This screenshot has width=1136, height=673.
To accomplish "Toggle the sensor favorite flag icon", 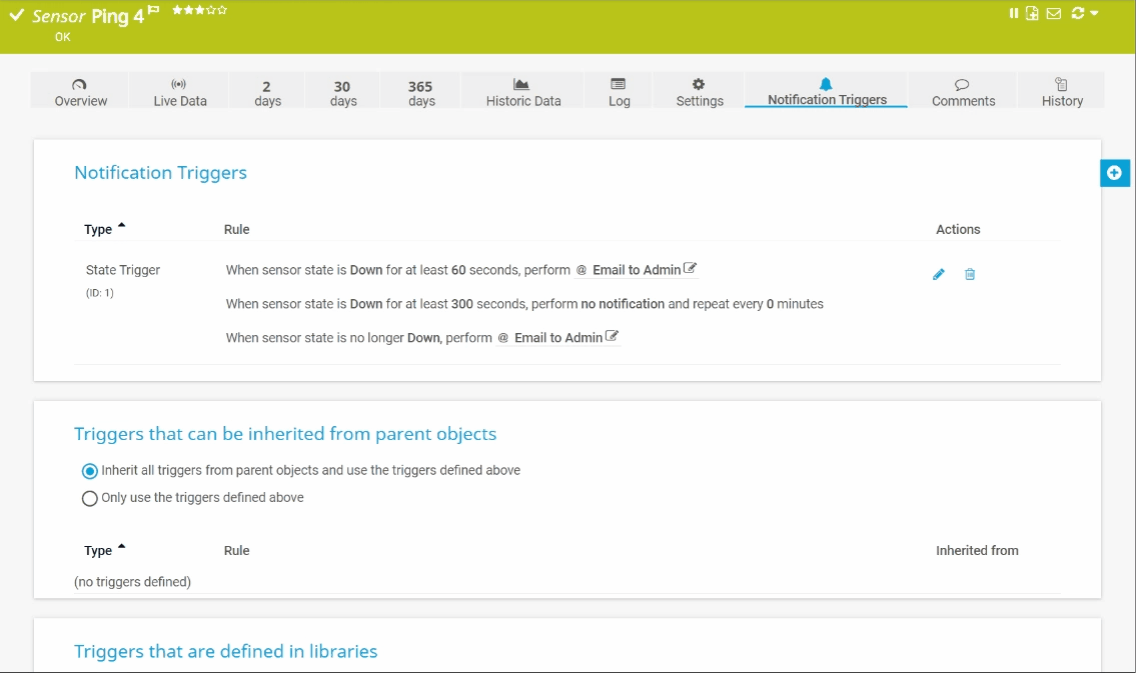I will [x=153, y=9].
